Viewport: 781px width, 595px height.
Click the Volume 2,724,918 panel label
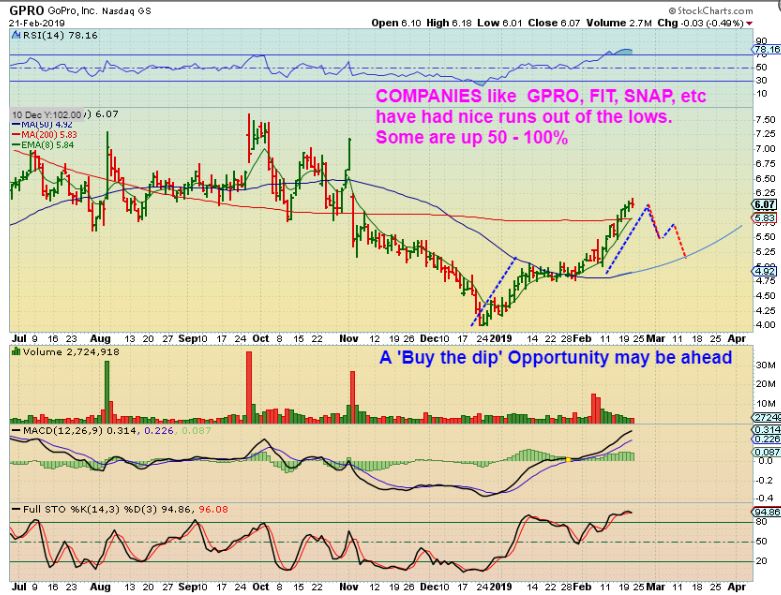coord(70,352)
